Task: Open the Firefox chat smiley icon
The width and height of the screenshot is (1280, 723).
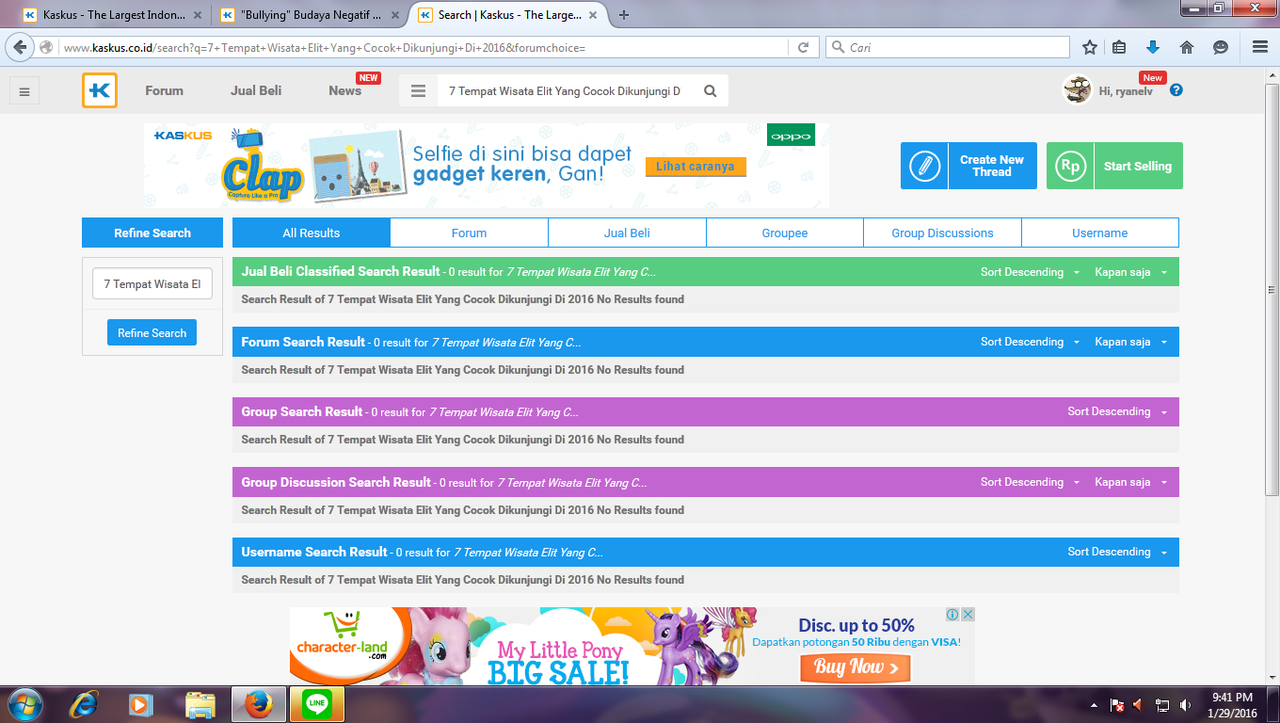Action: (x=1220, y=47)
